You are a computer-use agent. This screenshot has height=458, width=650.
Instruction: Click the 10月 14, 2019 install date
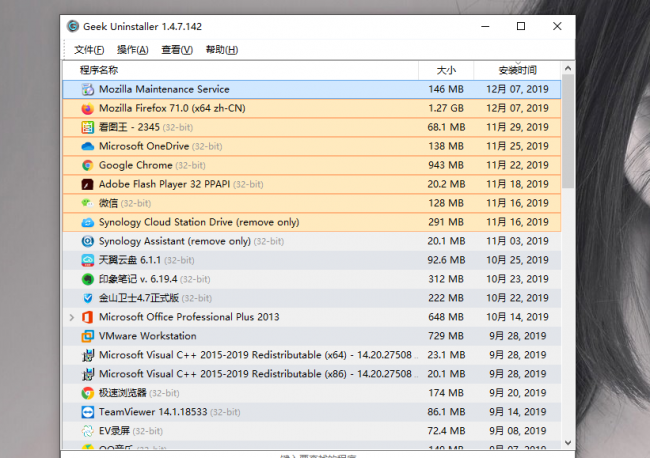click(x=517, y=317)
